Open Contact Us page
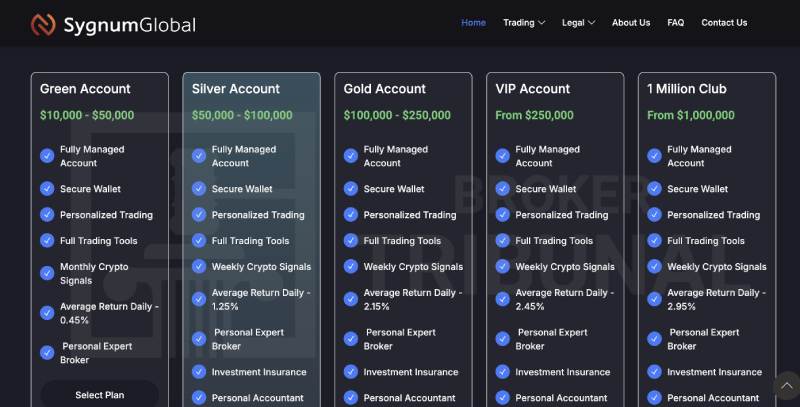Screen dimensions: 800x407 [x=724, y=23]
